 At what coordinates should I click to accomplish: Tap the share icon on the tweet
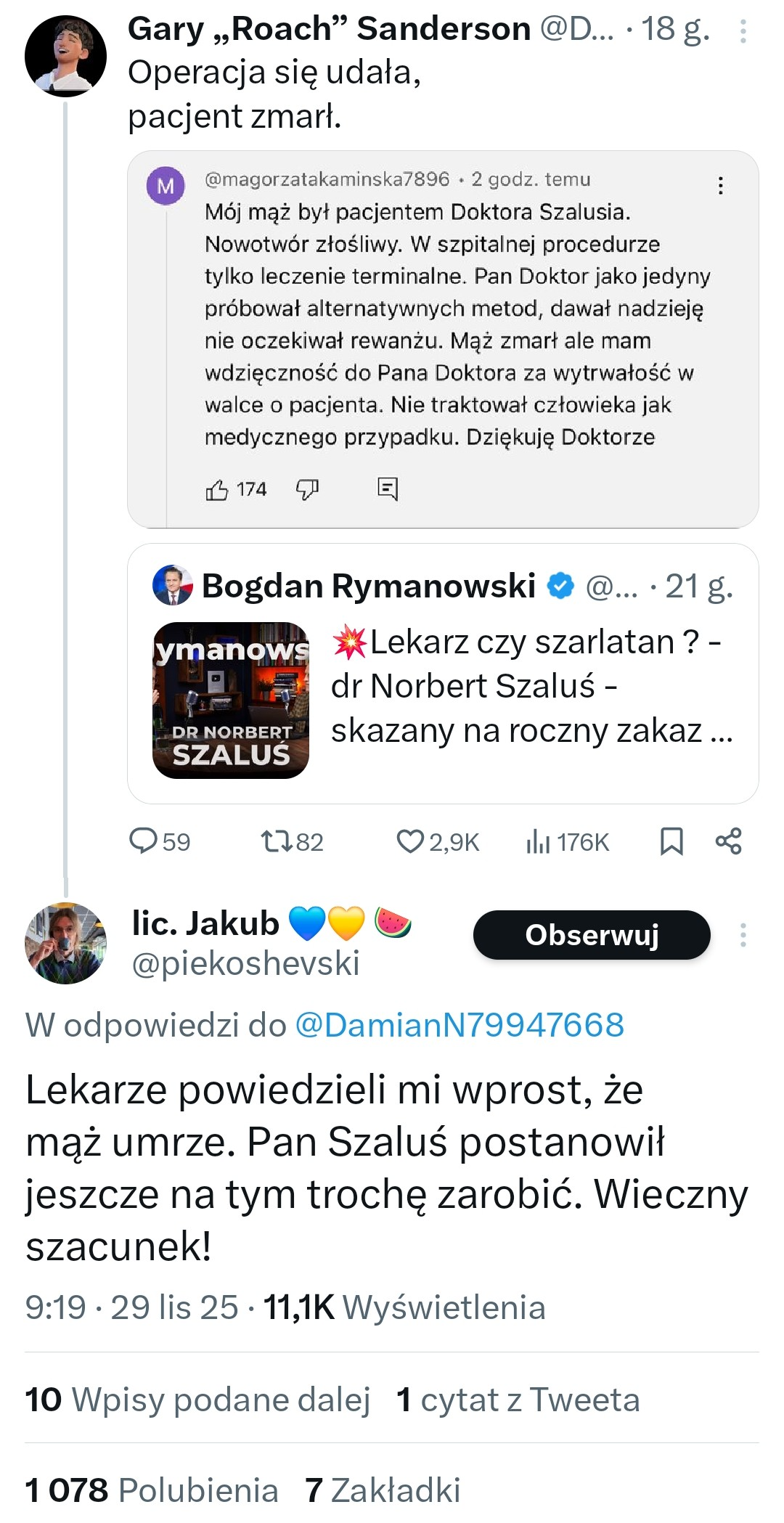click(728, 841)
